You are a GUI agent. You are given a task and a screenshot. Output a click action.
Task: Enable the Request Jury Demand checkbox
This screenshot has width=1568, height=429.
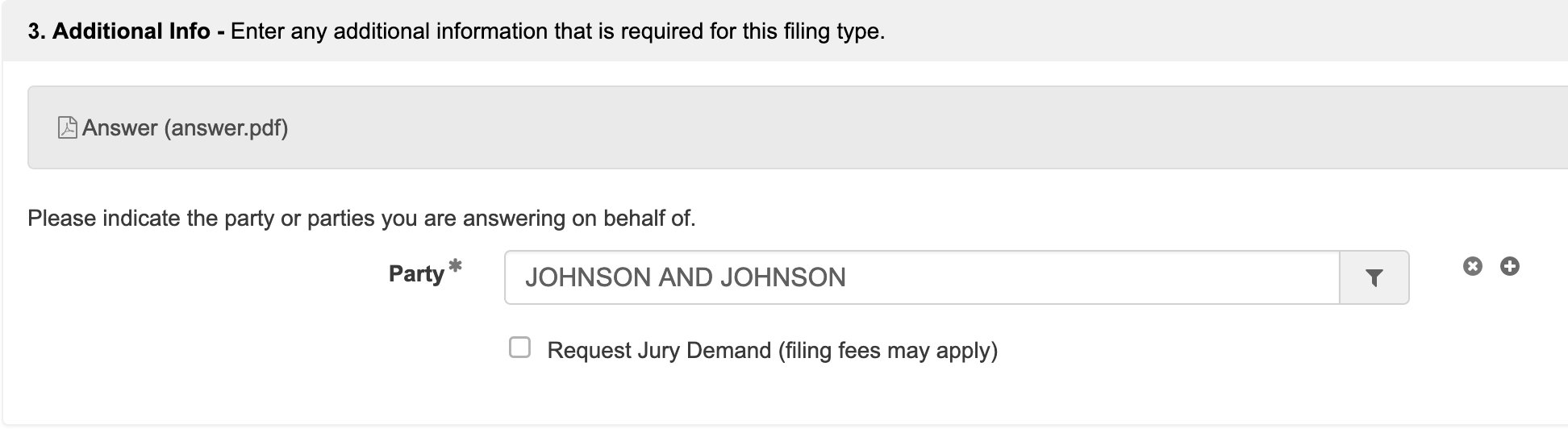pos(520,348)
